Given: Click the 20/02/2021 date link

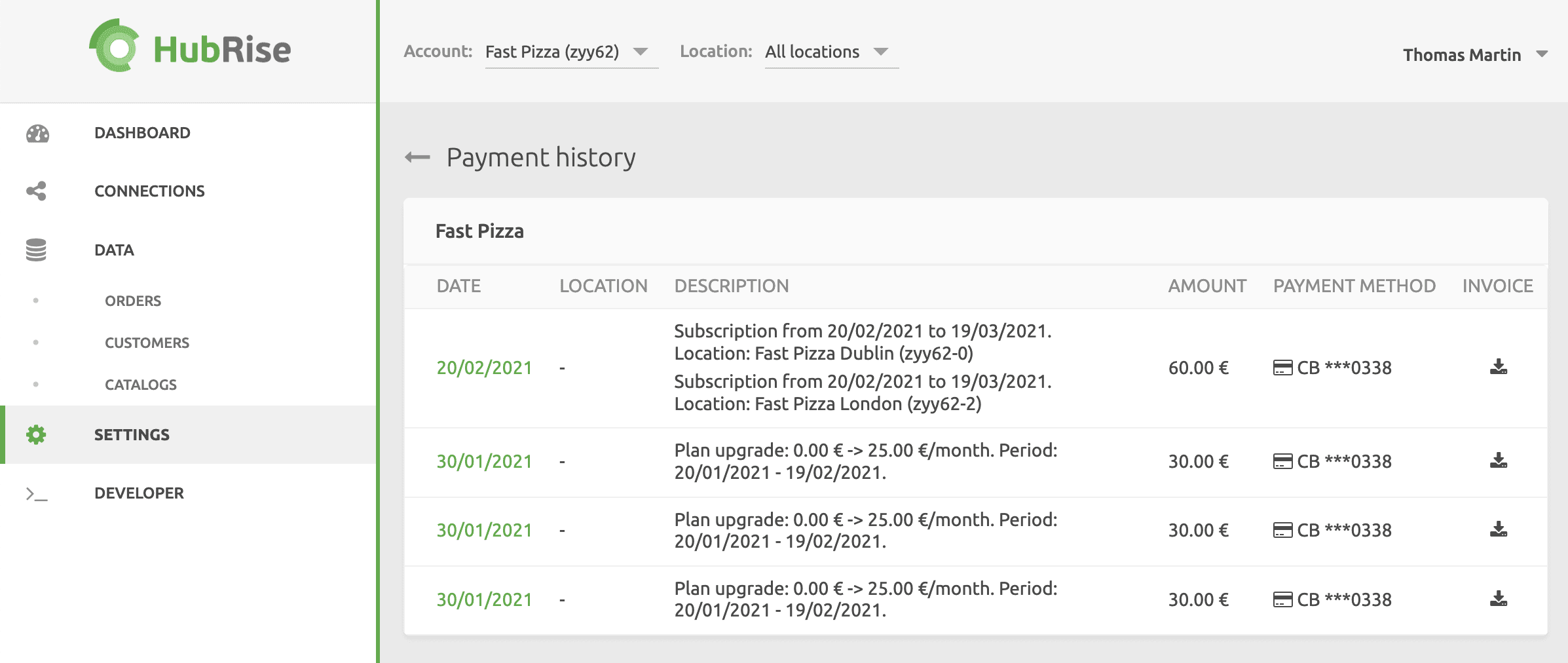Looking at the screenshot, I should click(x=485, y=368).
